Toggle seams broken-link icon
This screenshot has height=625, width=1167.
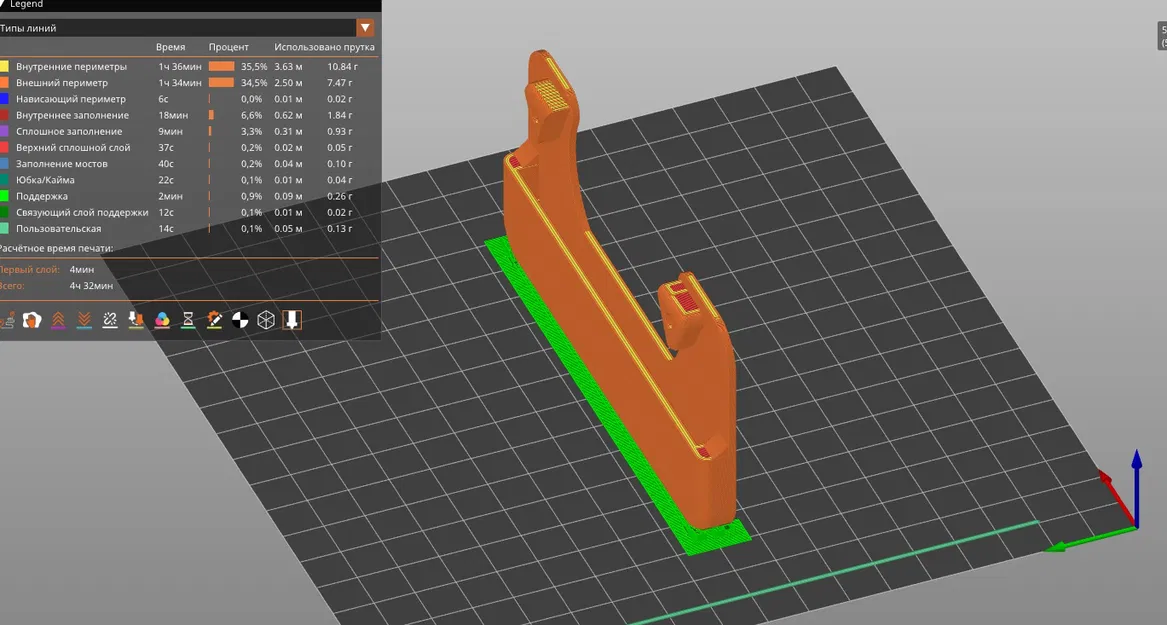pyautogui.click(x=110, y=320)
